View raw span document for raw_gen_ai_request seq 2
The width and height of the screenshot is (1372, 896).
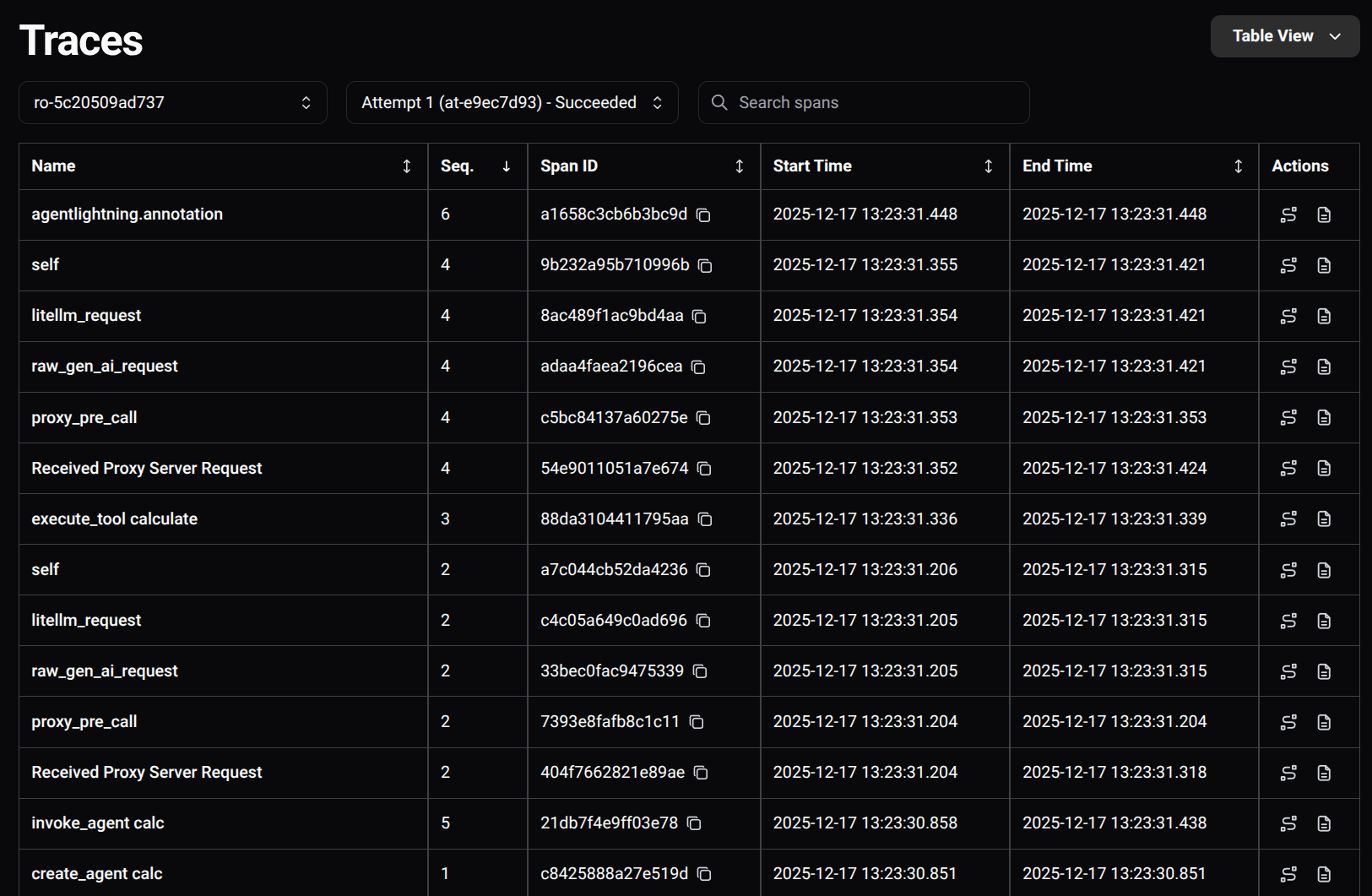coord(1325,671)
